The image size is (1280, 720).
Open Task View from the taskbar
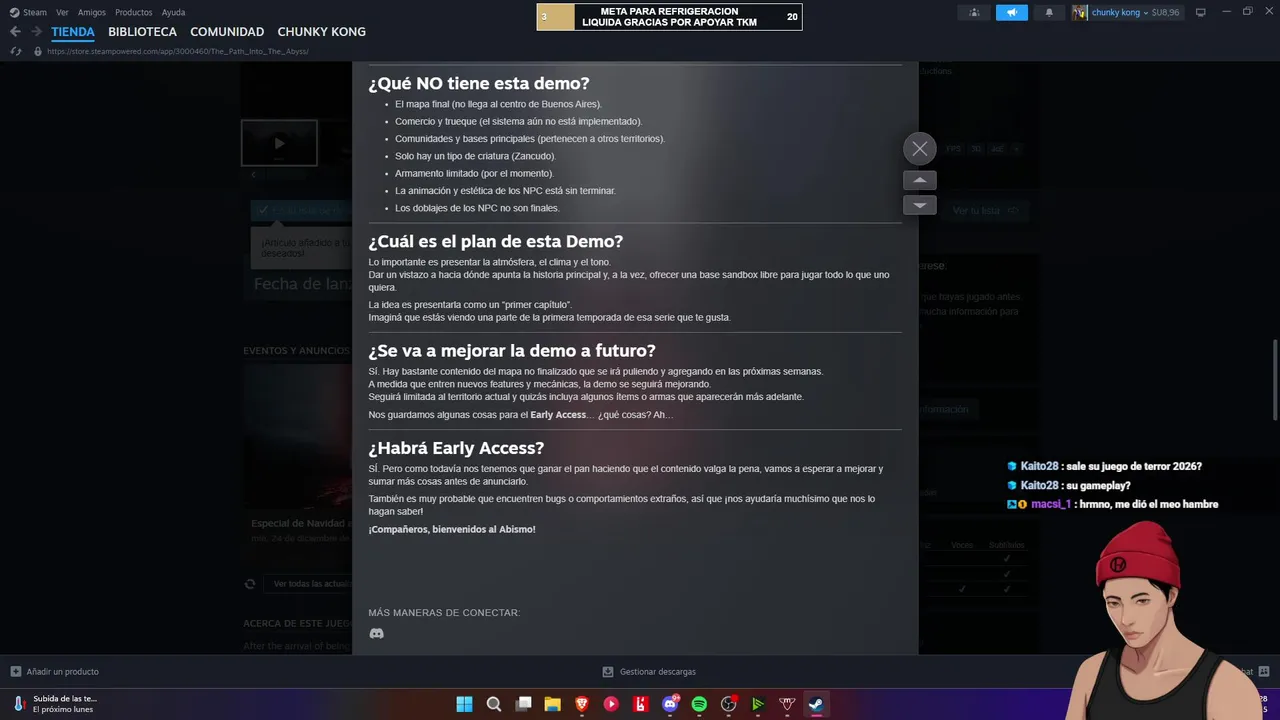pyautogui.click(x=523, y=704)
